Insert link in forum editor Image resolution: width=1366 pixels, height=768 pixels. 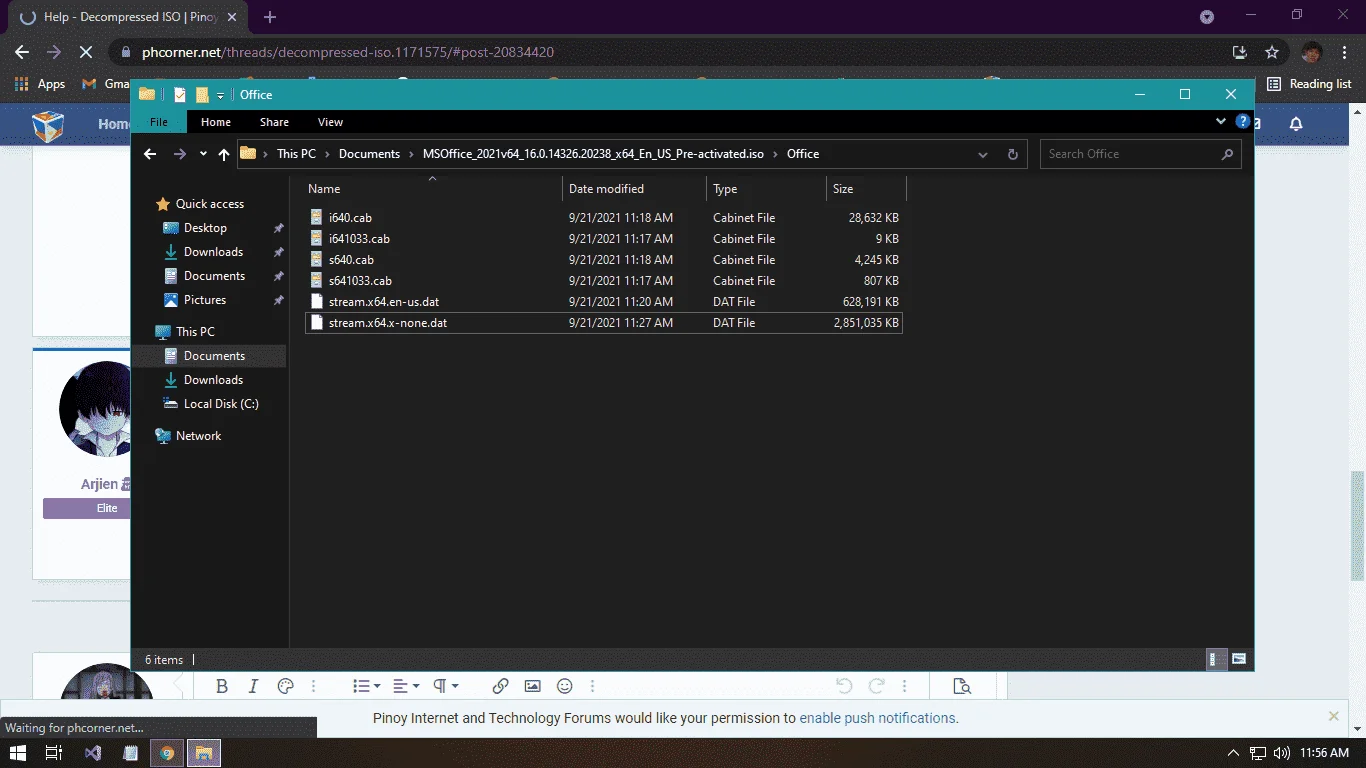point(501,686)
